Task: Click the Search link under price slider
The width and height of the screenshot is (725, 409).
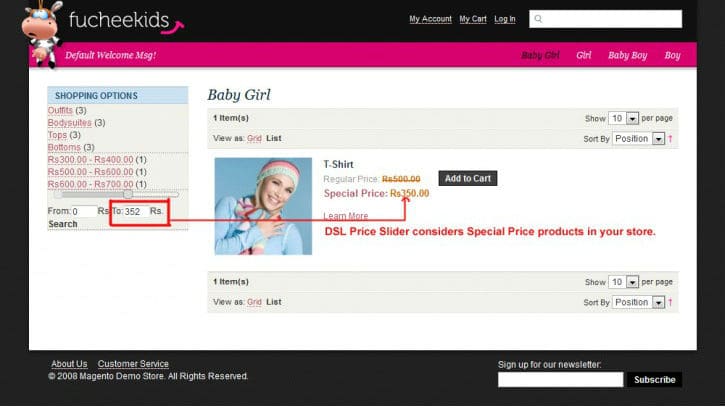Action: [x=63, y=224]
